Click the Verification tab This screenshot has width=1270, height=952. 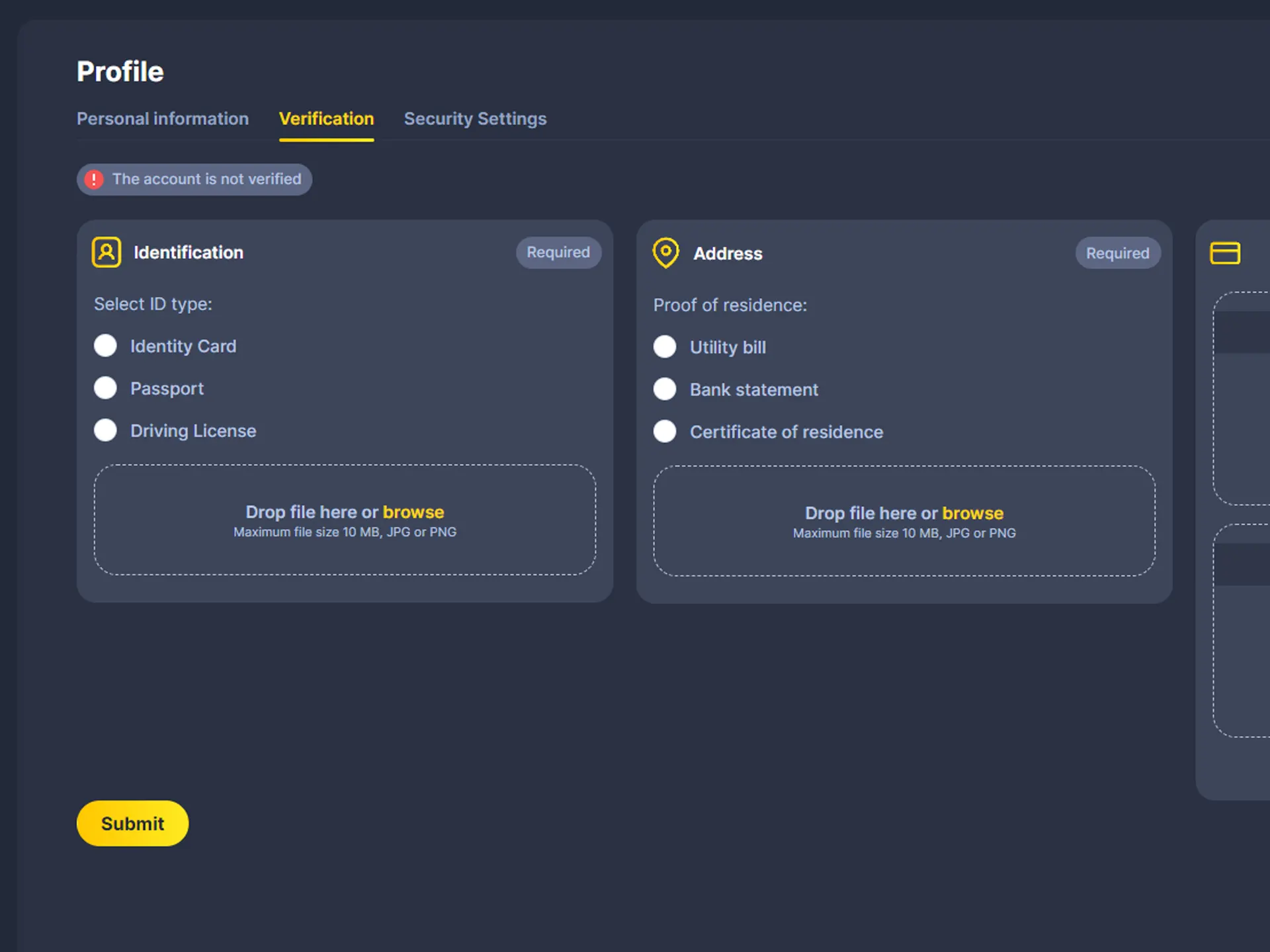[326, 119]
